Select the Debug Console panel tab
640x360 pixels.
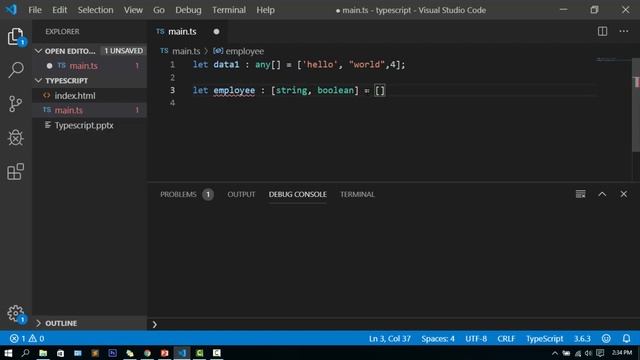coord(298,194)
